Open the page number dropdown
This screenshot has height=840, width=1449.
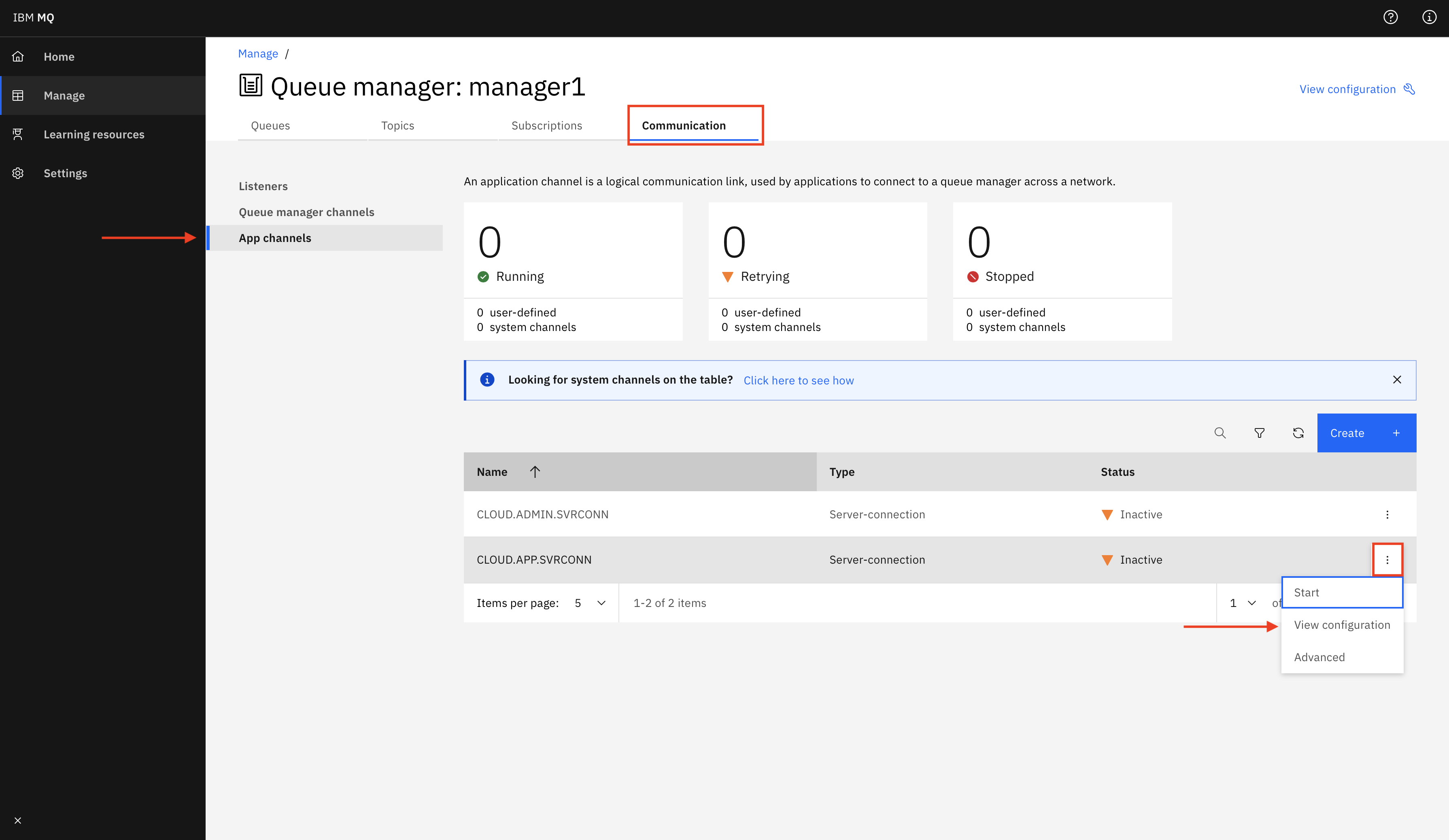click(1242, 603)
